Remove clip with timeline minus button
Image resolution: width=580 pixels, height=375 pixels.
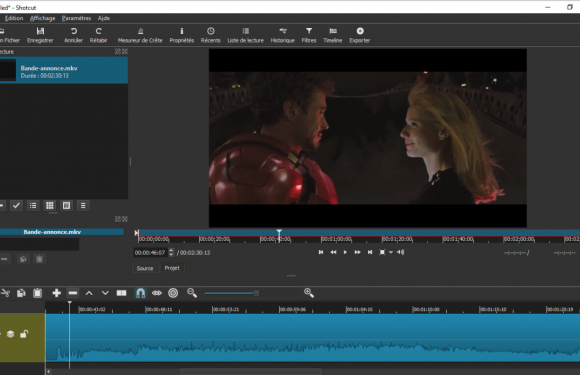click(x=73, y=293)
